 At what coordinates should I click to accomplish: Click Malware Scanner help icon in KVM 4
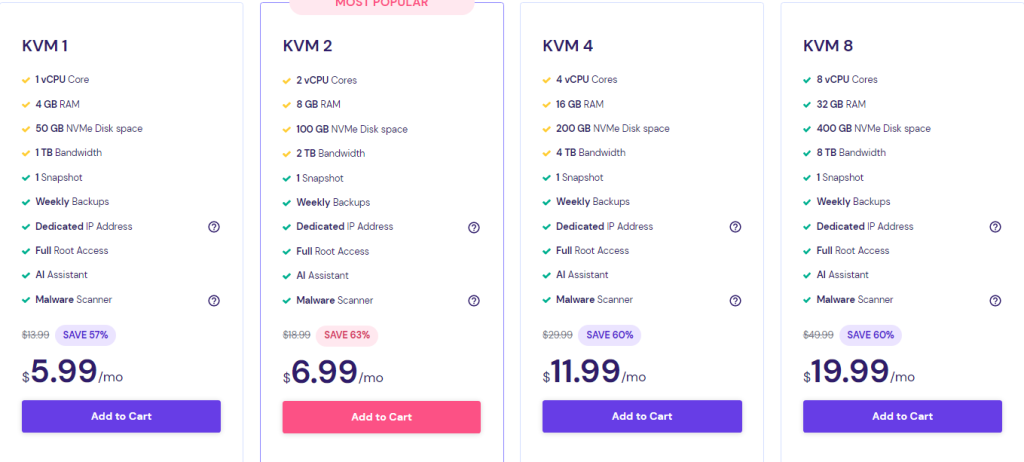tap(735, 300)
